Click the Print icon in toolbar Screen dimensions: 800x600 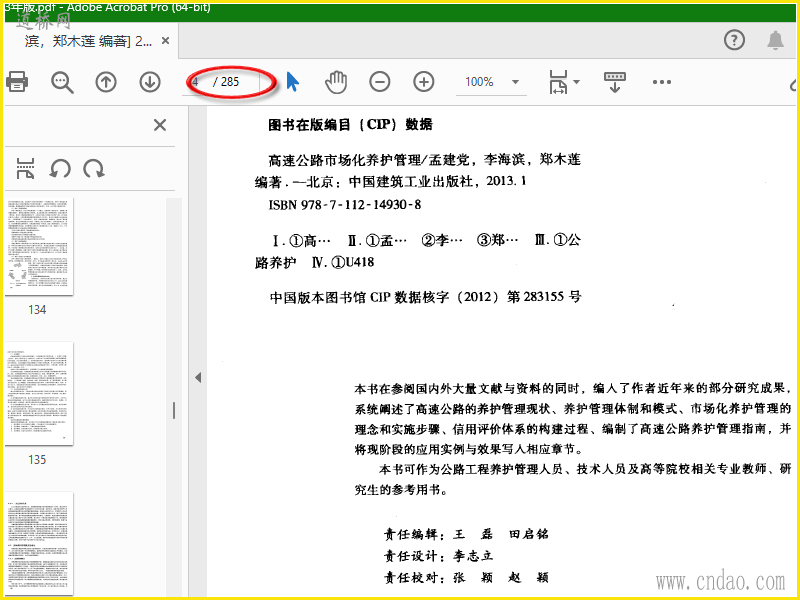[17, 82]
